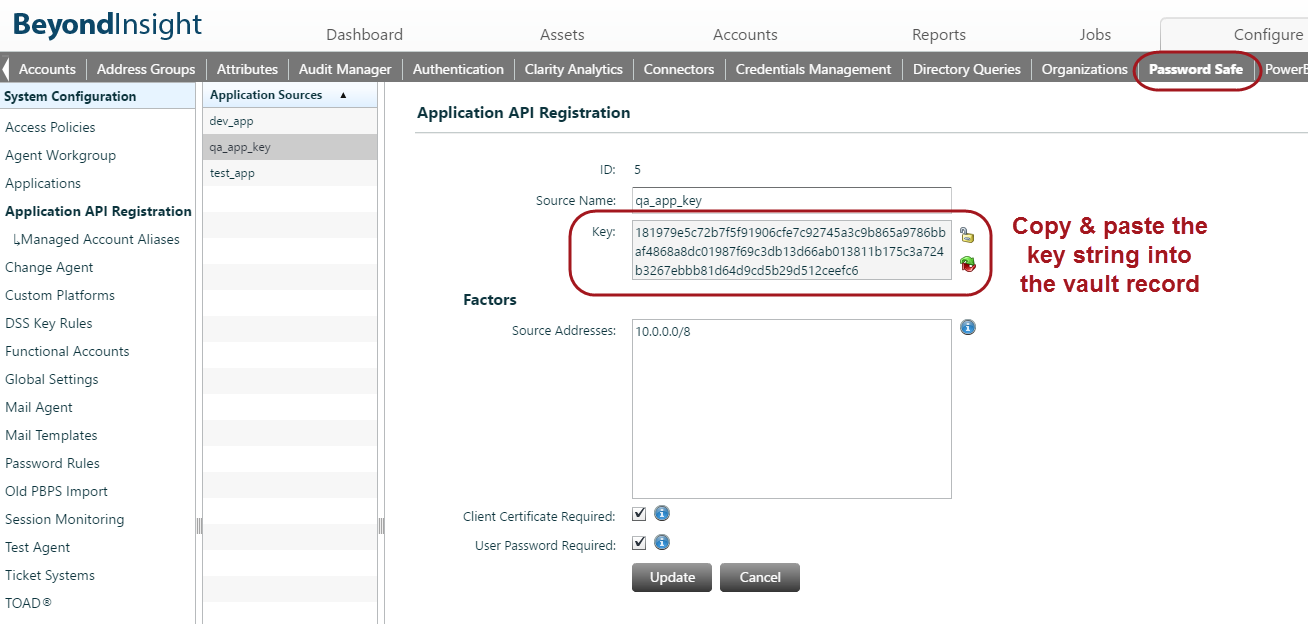Click the info icon beside Client Certificate Required

tap(662, 514)
